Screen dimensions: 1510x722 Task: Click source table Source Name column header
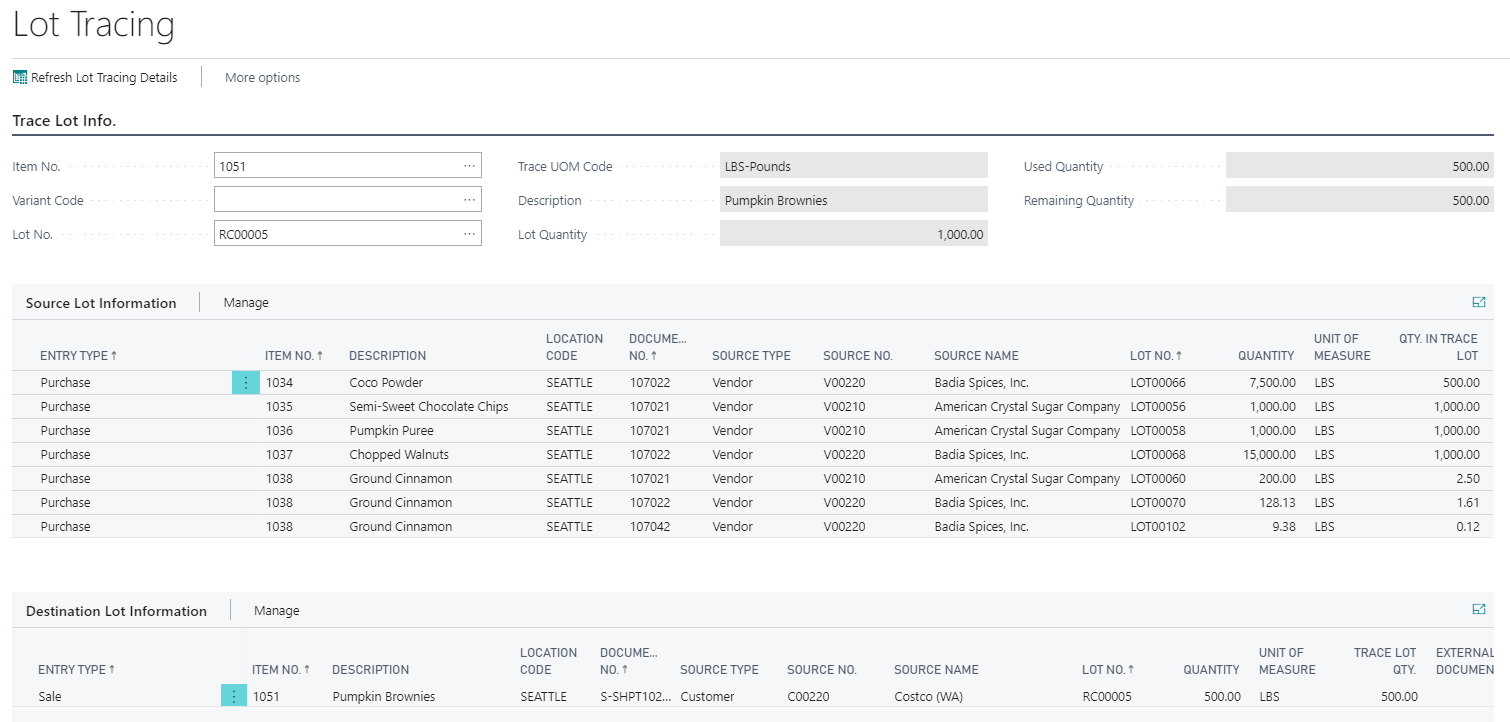click(976, 355)
